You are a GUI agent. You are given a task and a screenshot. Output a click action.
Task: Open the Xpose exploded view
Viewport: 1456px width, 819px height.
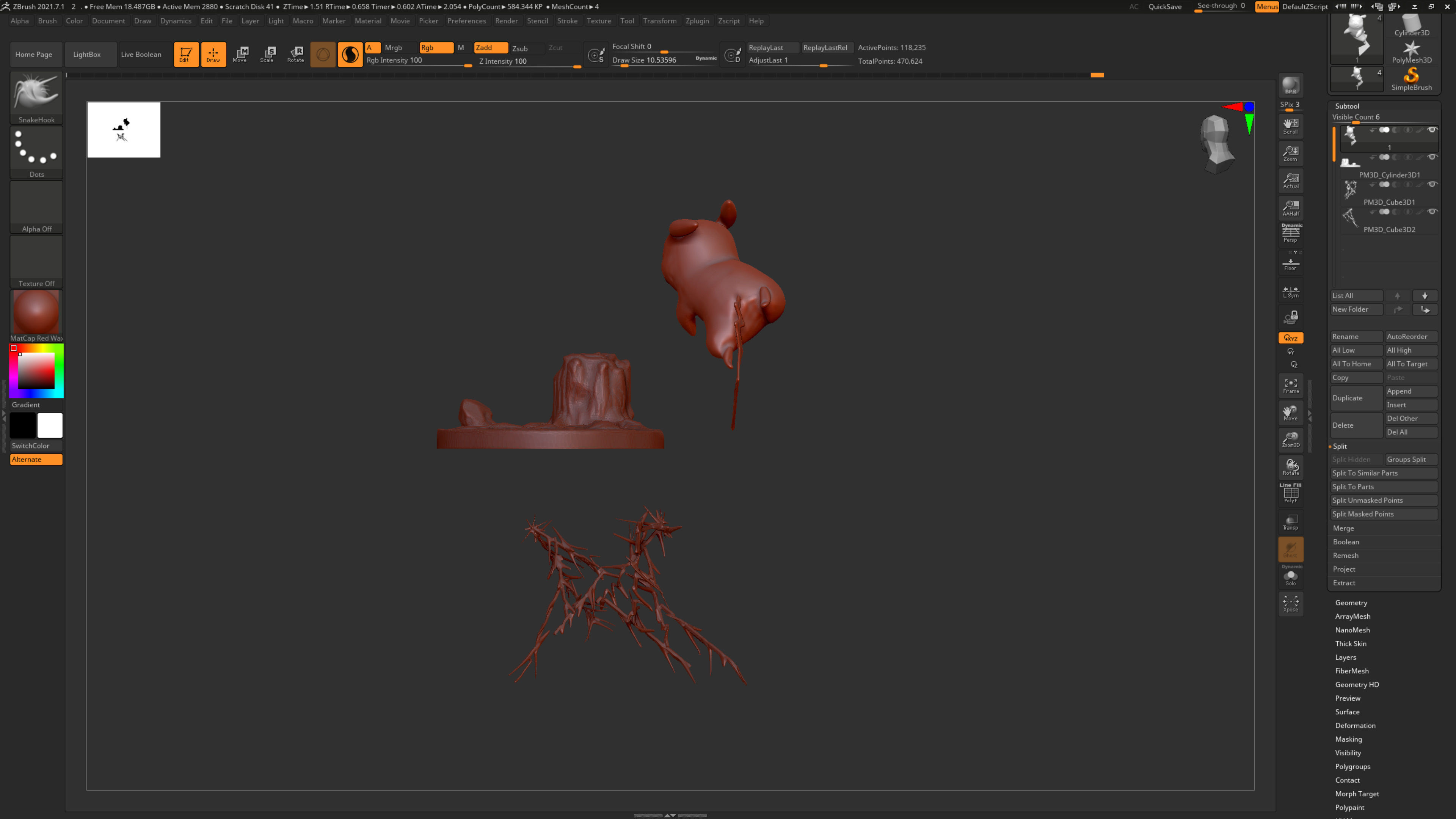tap(1290, 604)
